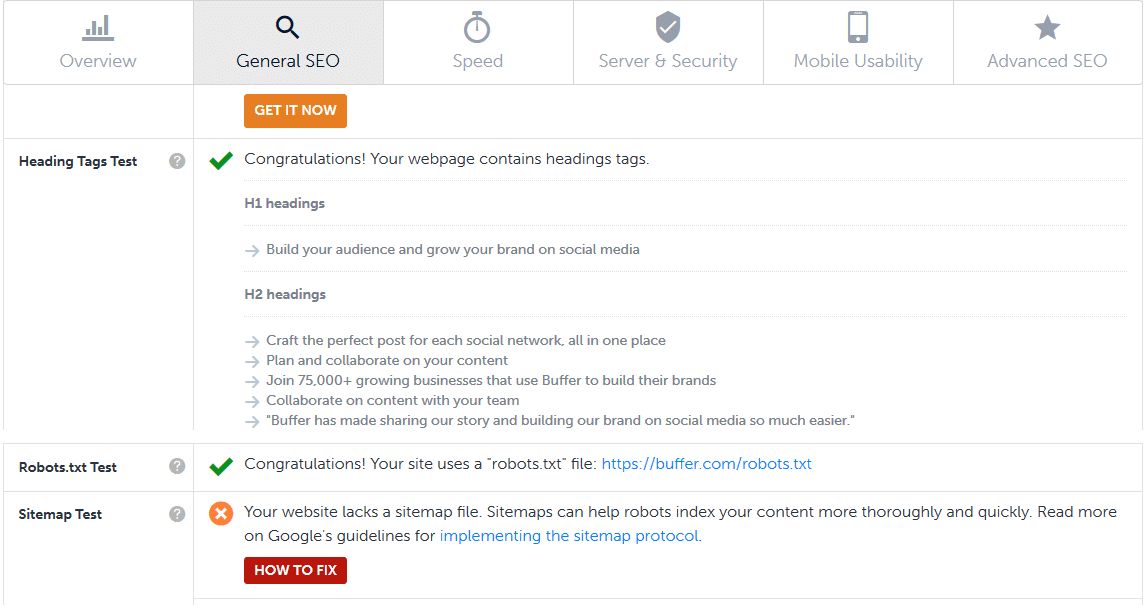Open the Advanced SEO star icon
The width and height of the screenshot is (1146, 608).
tap(1047, 28)
